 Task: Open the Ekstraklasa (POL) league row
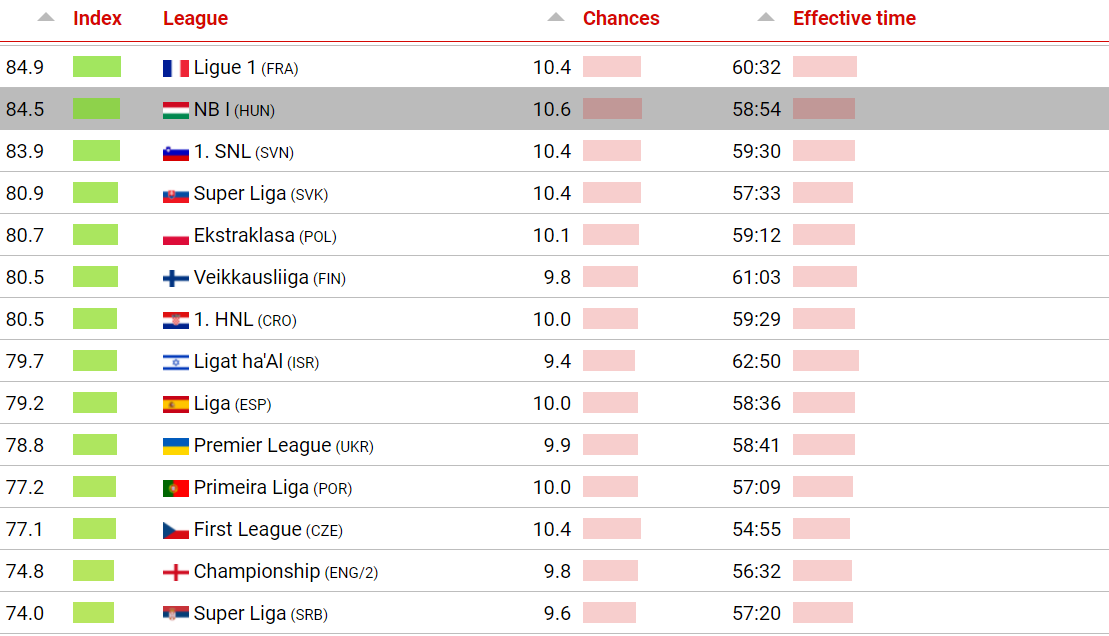click(x=554, y=235)
